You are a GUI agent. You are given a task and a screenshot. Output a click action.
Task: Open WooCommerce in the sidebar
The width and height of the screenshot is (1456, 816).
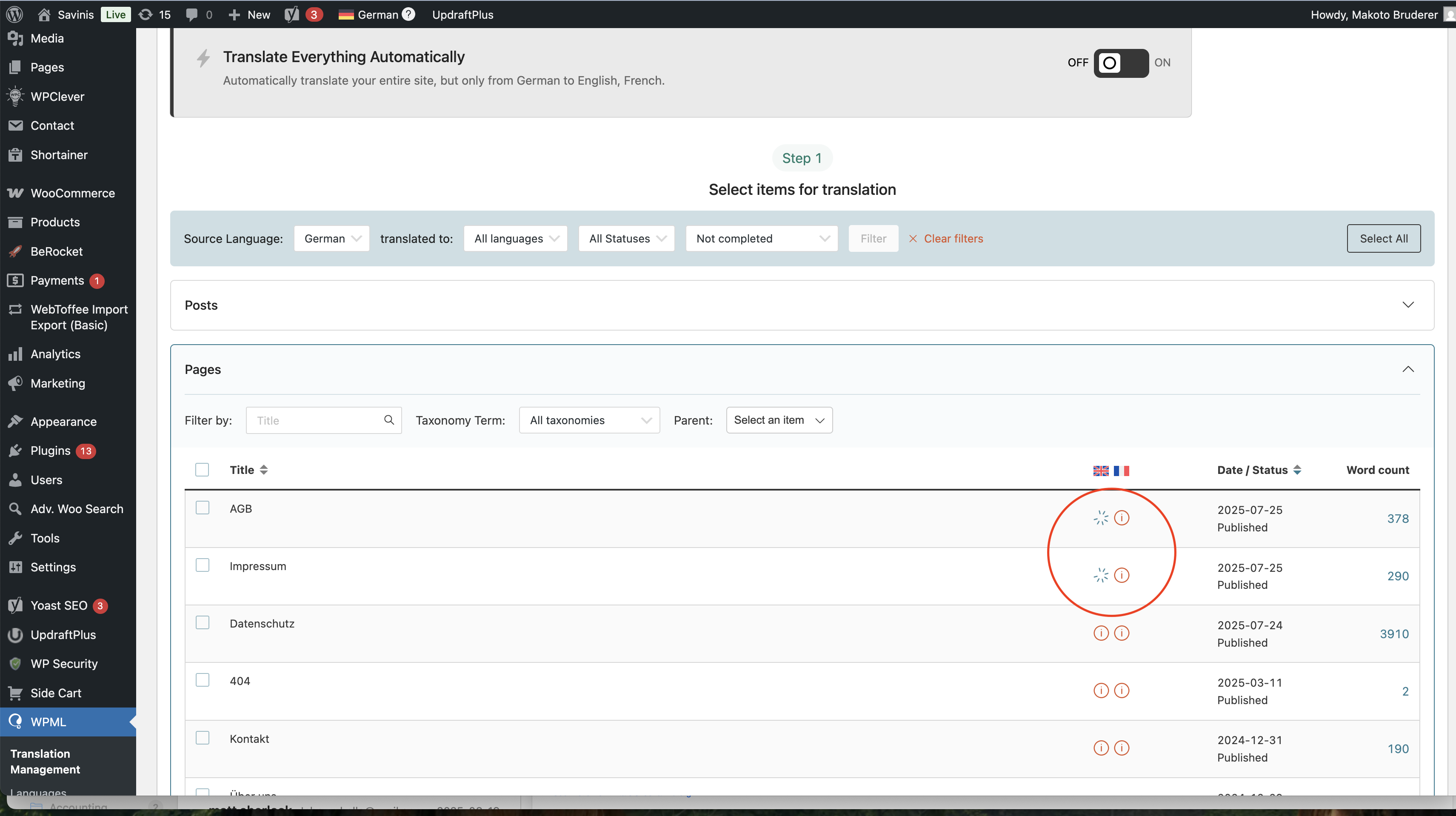click(68, 193)
